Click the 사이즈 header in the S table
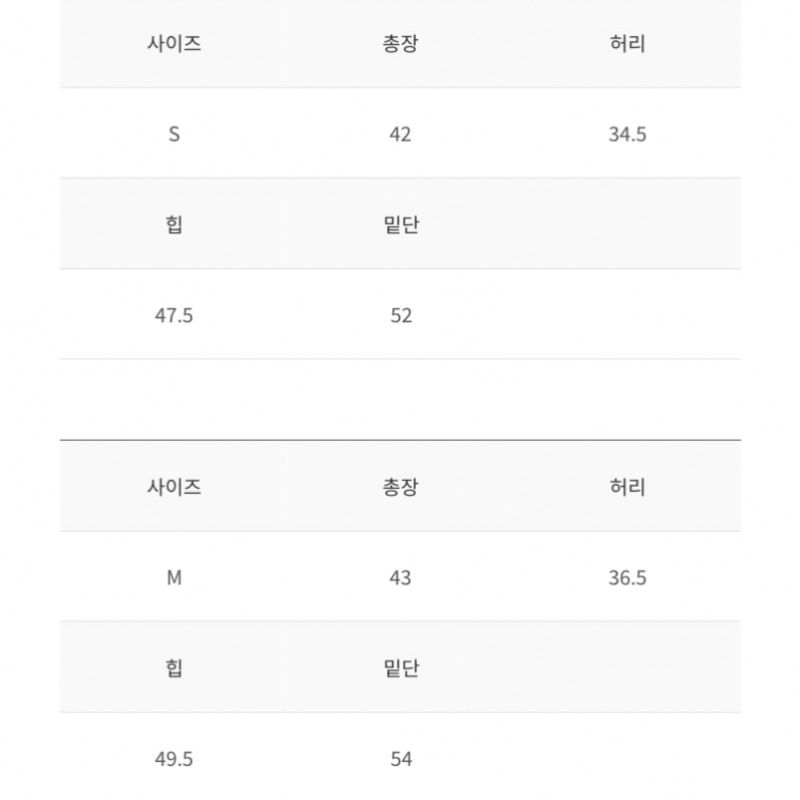 click(174, 43)
